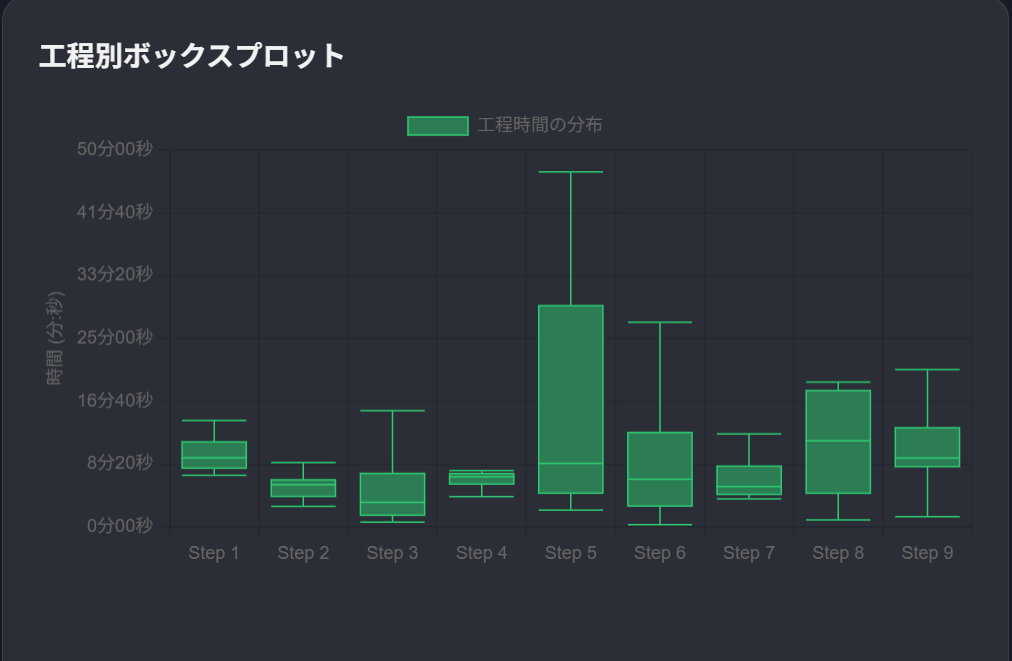1012x661 pixels.
Task: Click the 50分00秒 y-axis tick label
Action: tap(114, 149)
